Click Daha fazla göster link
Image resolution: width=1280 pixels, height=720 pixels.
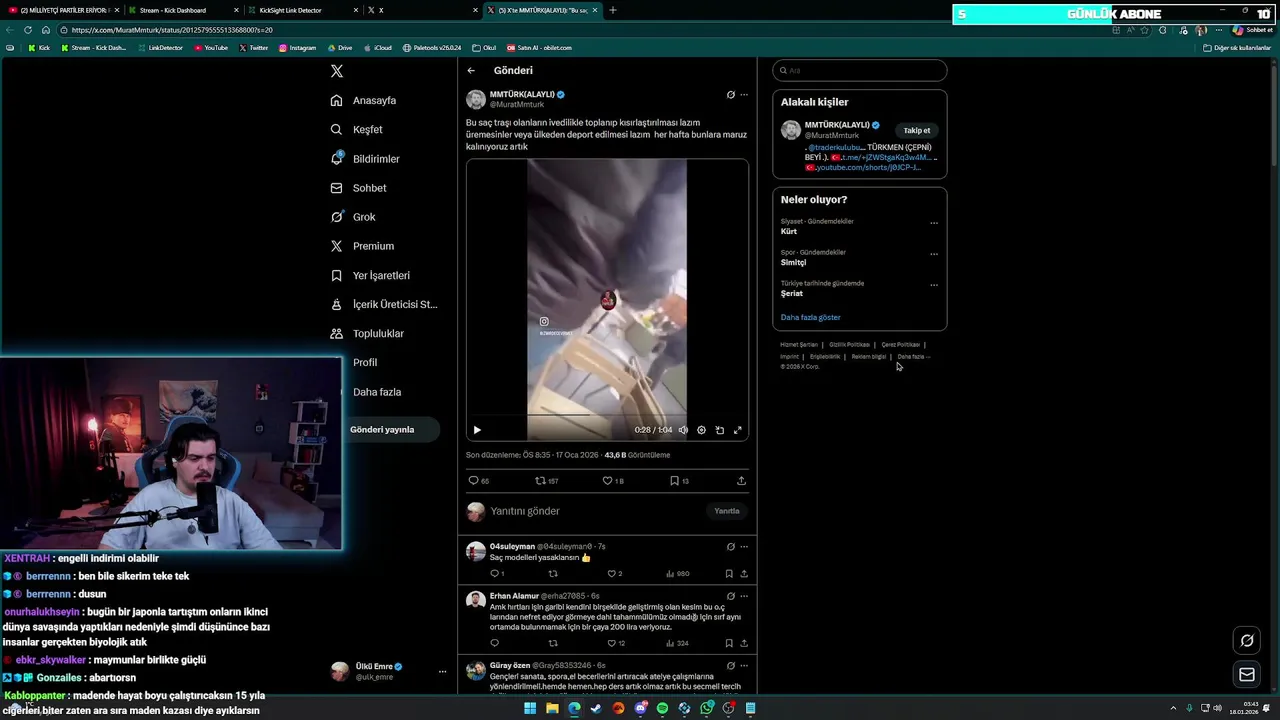tap(811, 317)
